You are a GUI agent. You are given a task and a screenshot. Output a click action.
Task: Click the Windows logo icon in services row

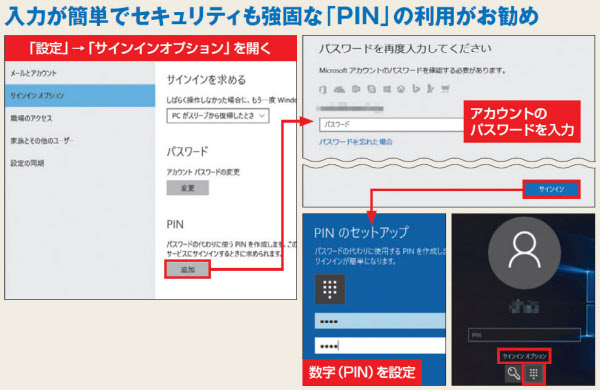(x=387, y=89)
